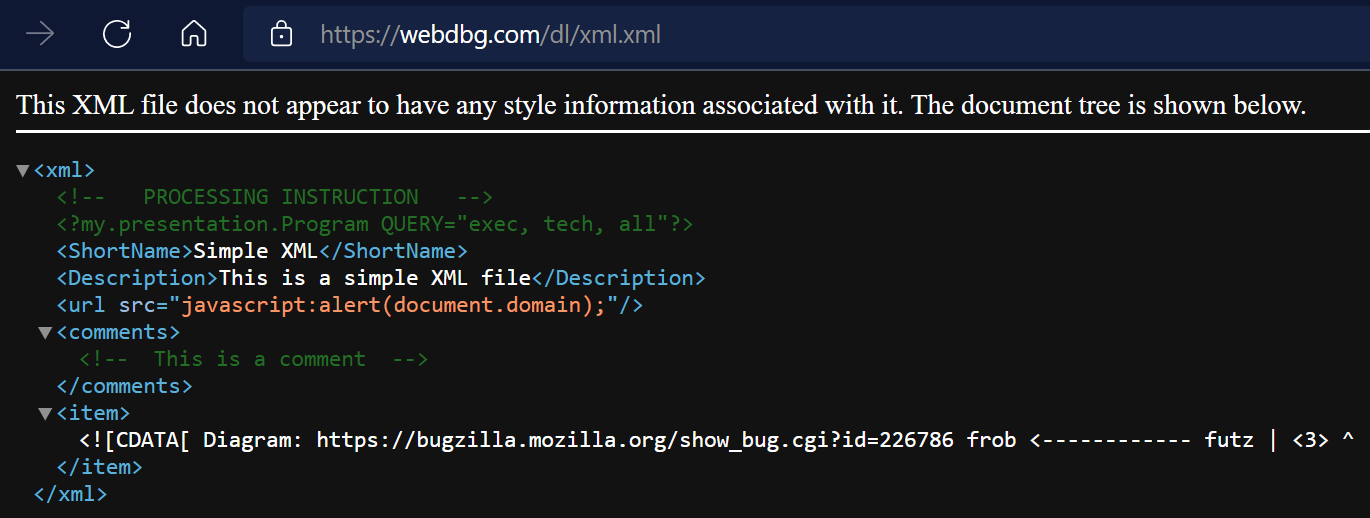Image resolution: width=1370 pixels, height=518 pixels.
Task: Click the opening <comments> tag
Action: click(x=118, y=332)
